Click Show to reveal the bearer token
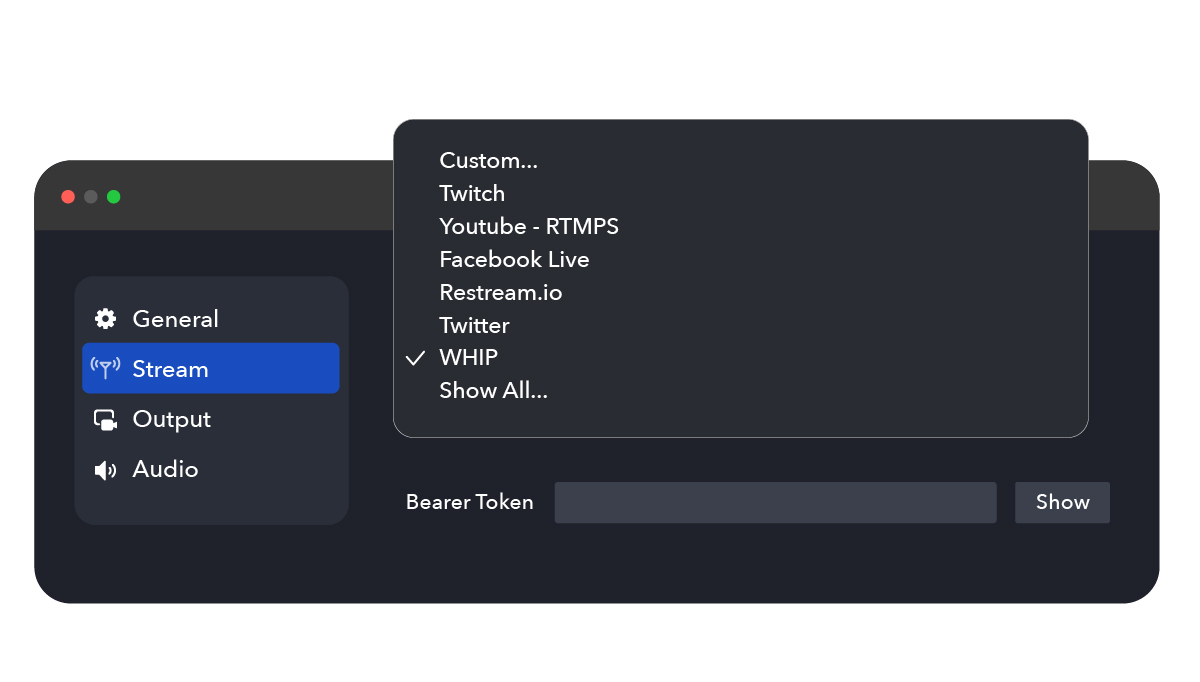 1062,502
